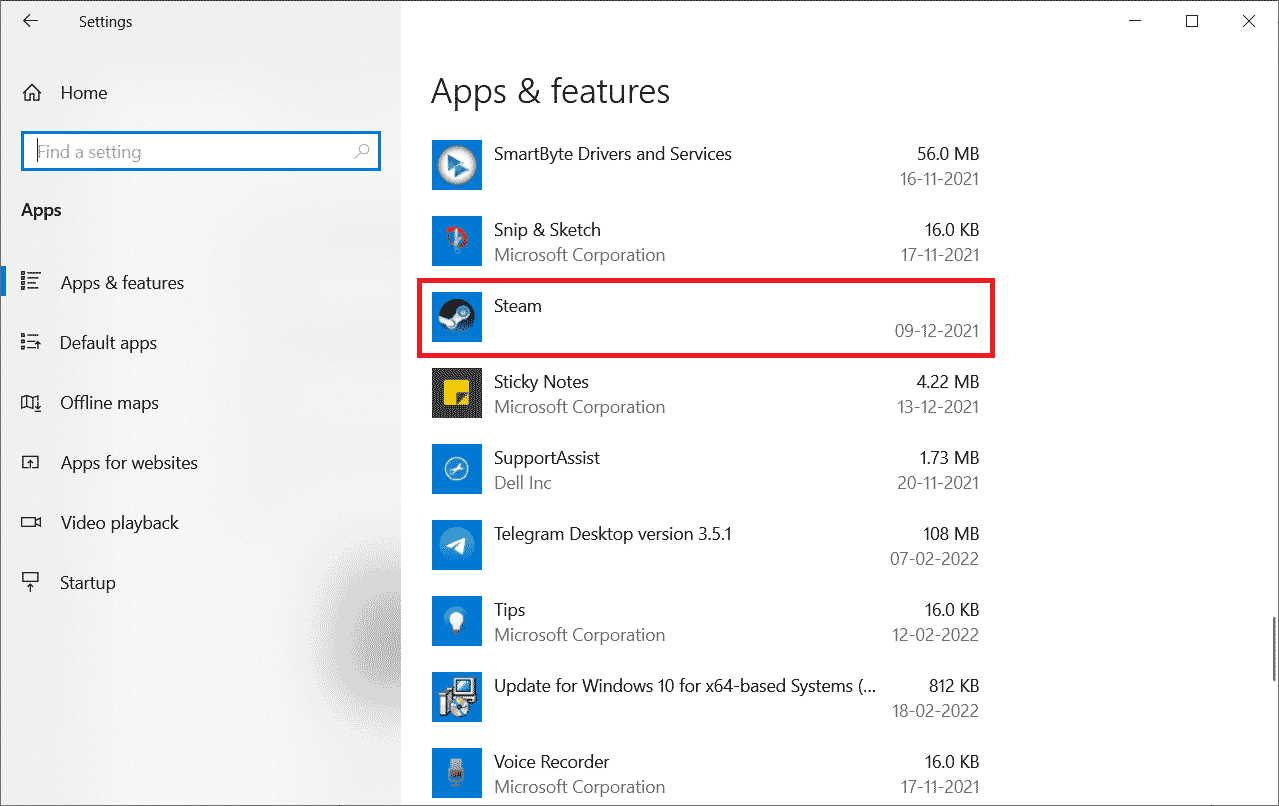Select the Default apps sidebar icon
The image size is (1279, 806).
(31, 342)
